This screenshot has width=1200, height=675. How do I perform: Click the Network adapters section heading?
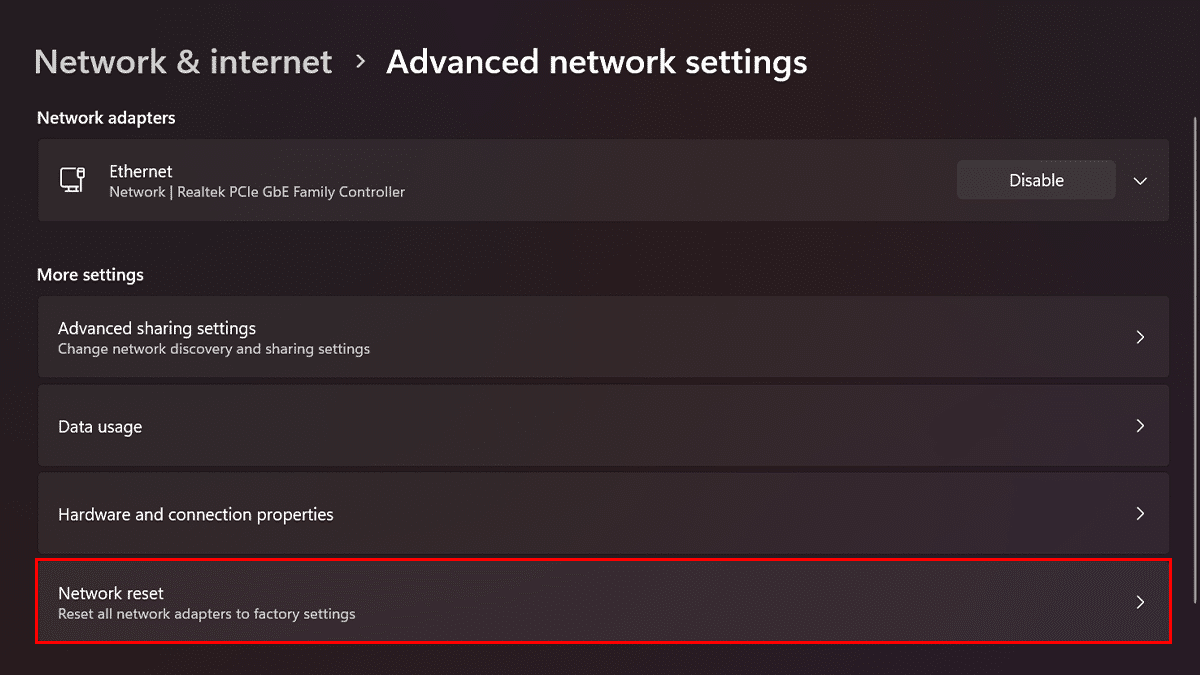click(x=106, y=118)
